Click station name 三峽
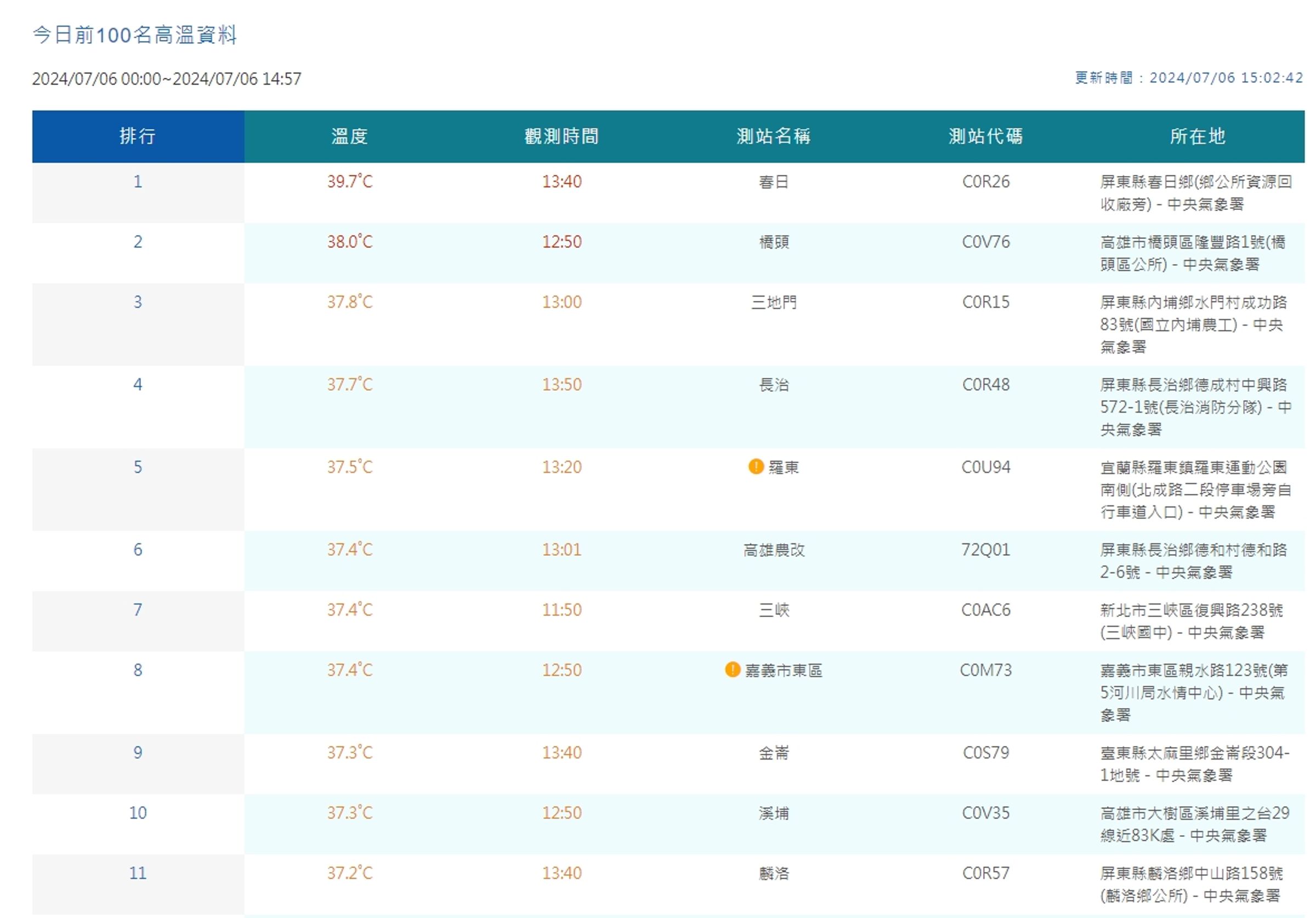This screenshot has width=1316, height=918. tap(774, 611)
